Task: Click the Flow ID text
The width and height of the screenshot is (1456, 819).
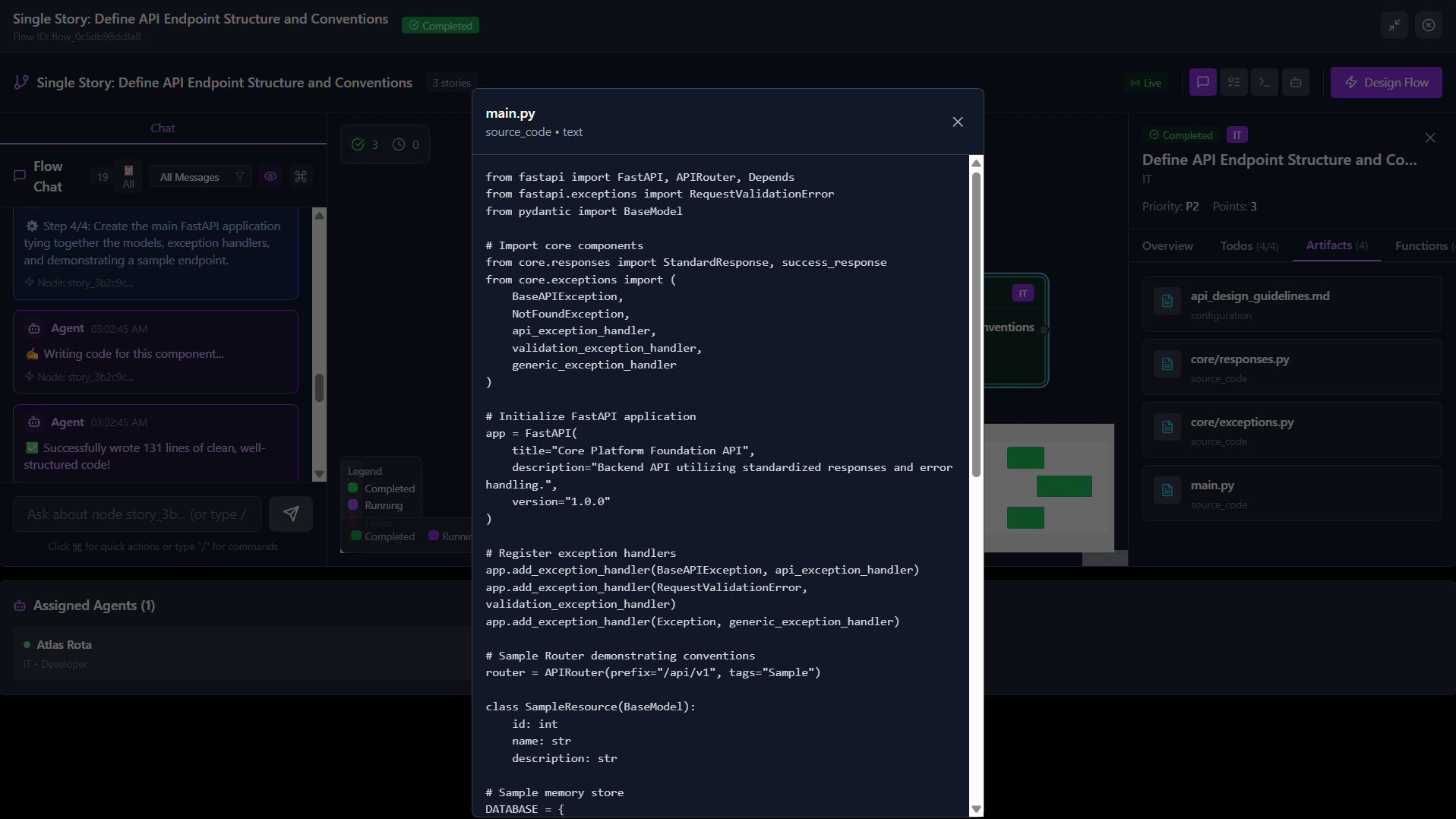Action: [77, 36]
